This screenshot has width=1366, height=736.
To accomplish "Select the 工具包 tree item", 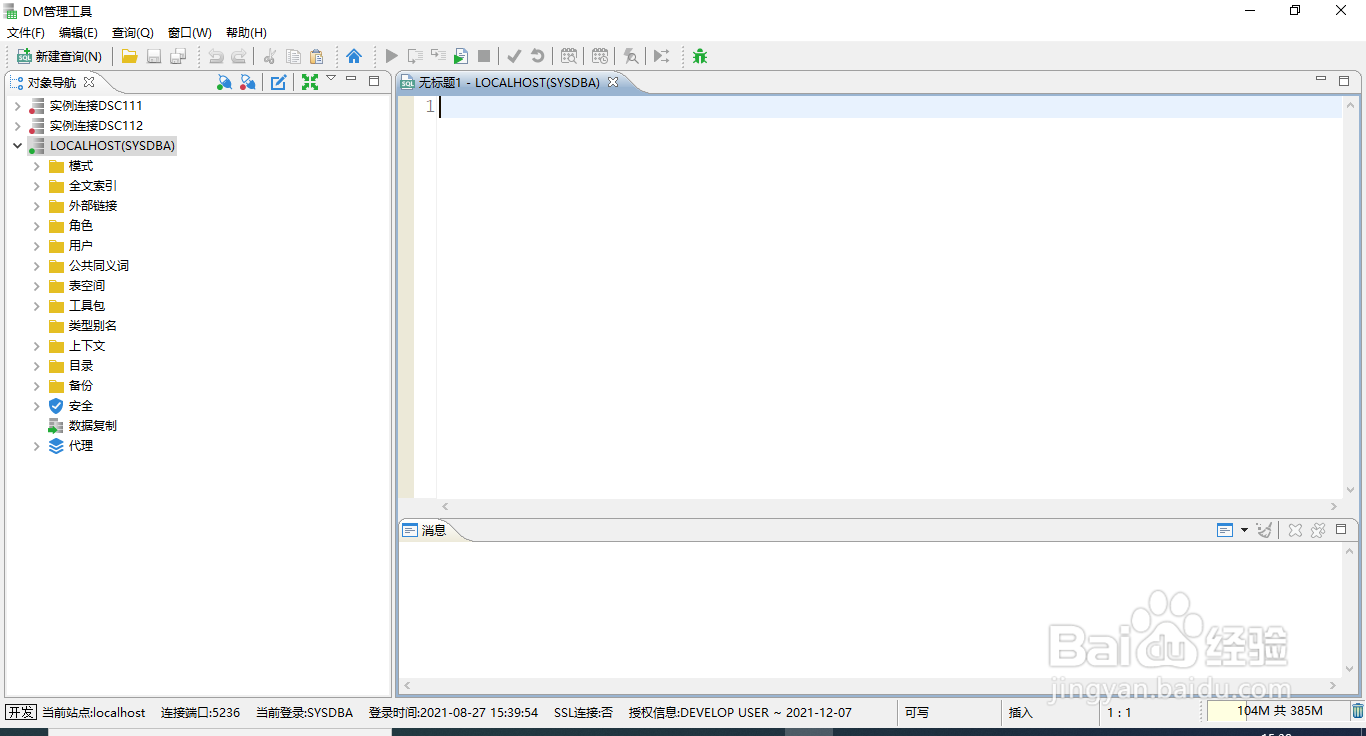I will 87,305.
